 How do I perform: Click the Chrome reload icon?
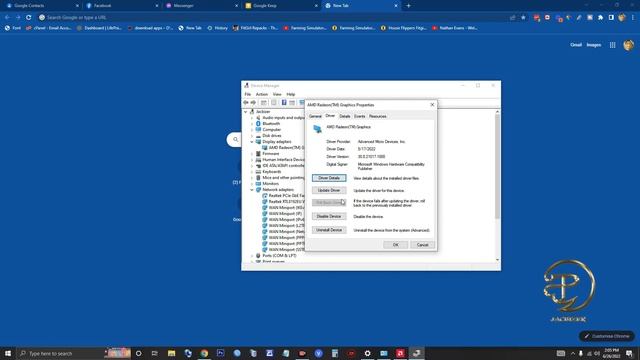point(29,18)
